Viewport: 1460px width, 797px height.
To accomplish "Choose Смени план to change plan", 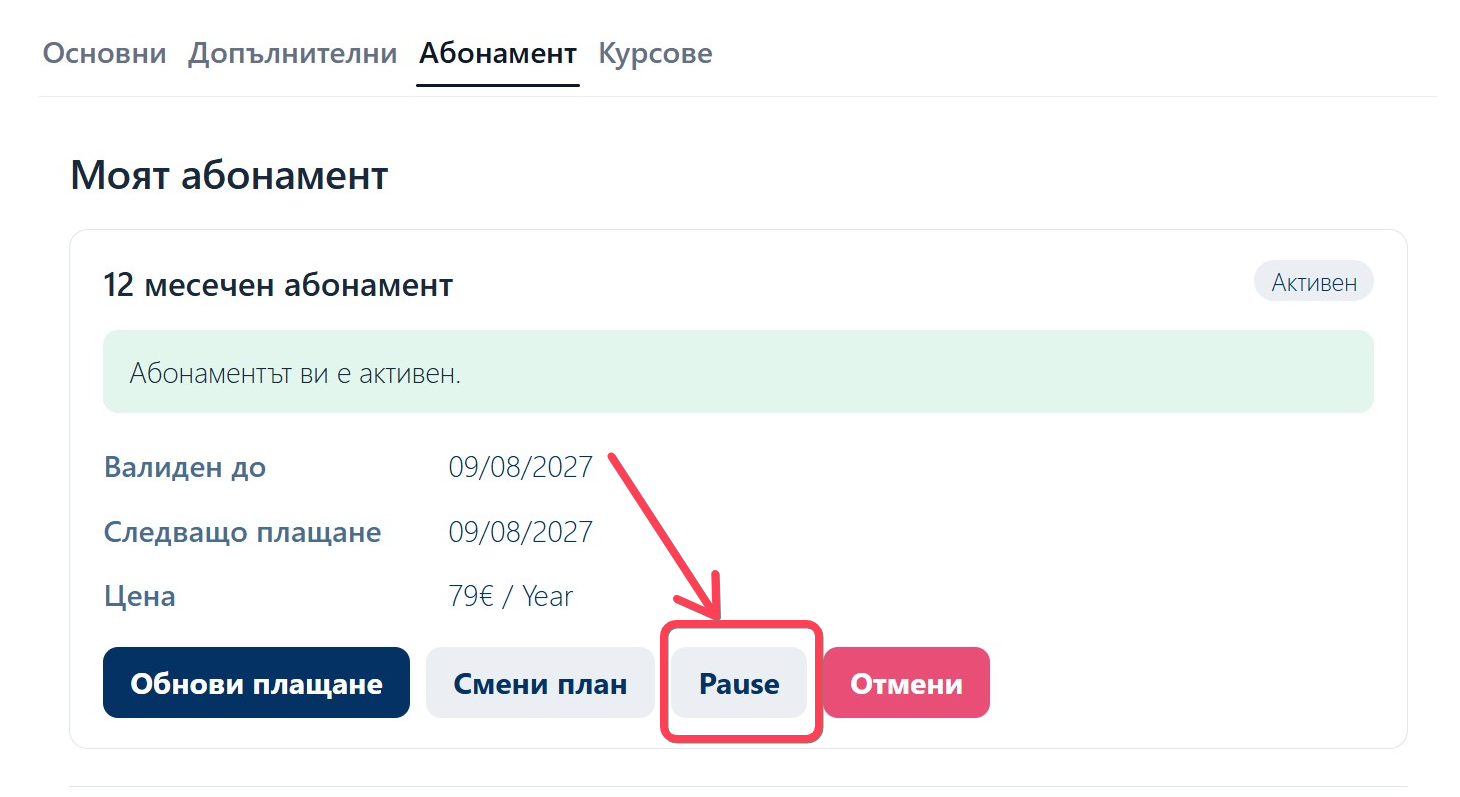I will [540, 683].
